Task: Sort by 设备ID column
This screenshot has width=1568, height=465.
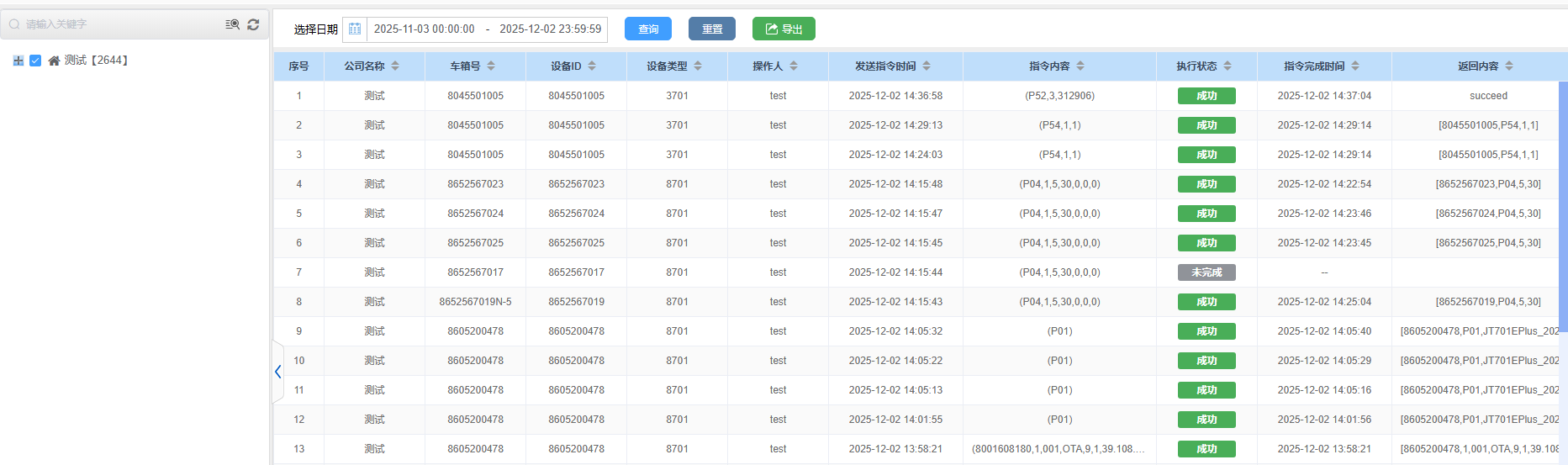Action: click(x=592, y=66)
